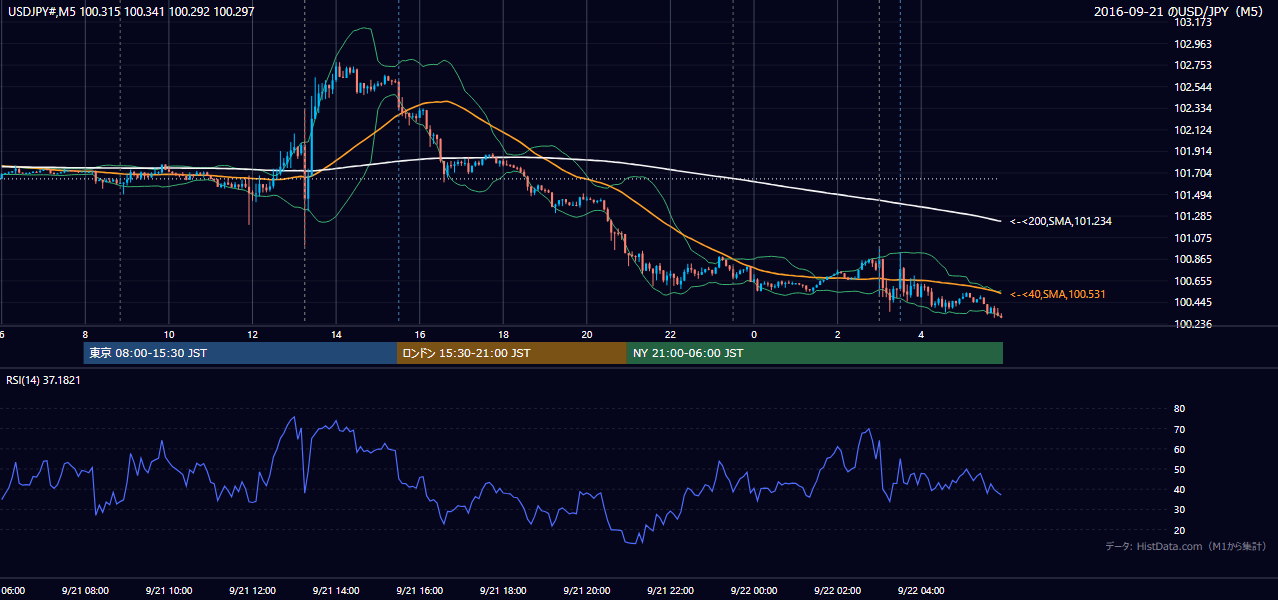Click the データ: HistData.com source note
The width and height of the screenshot is (1278, 600).
(x=1186, y=546)
